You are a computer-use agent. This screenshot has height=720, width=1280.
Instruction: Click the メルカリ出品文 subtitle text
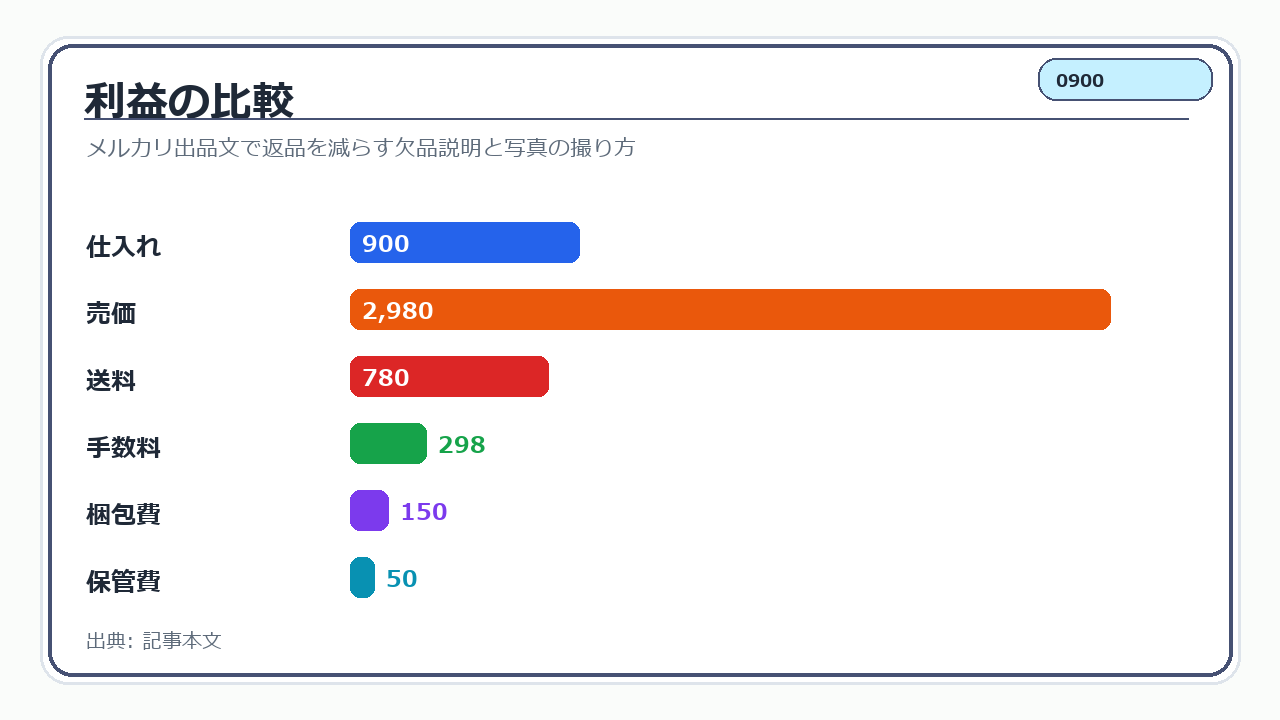pyautogui.click(x=360, y=148)
